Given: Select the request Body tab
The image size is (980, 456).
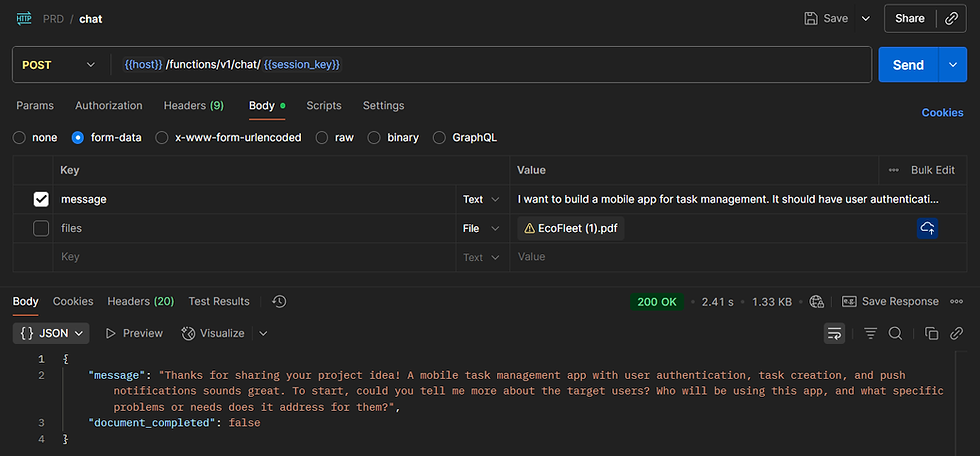Looking at the screenshot, I should (x=267, y=106).
